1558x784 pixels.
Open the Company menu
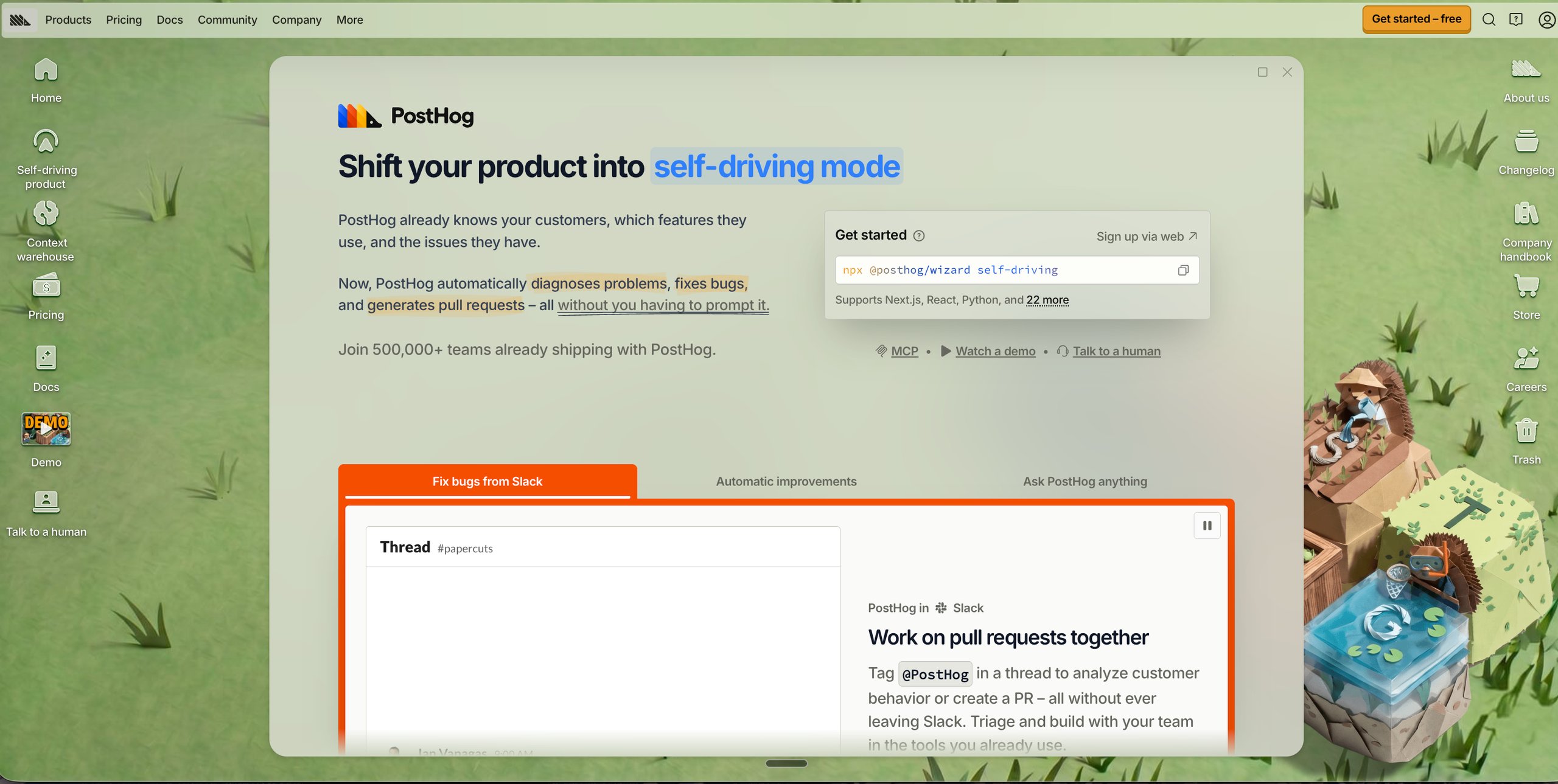296,19
